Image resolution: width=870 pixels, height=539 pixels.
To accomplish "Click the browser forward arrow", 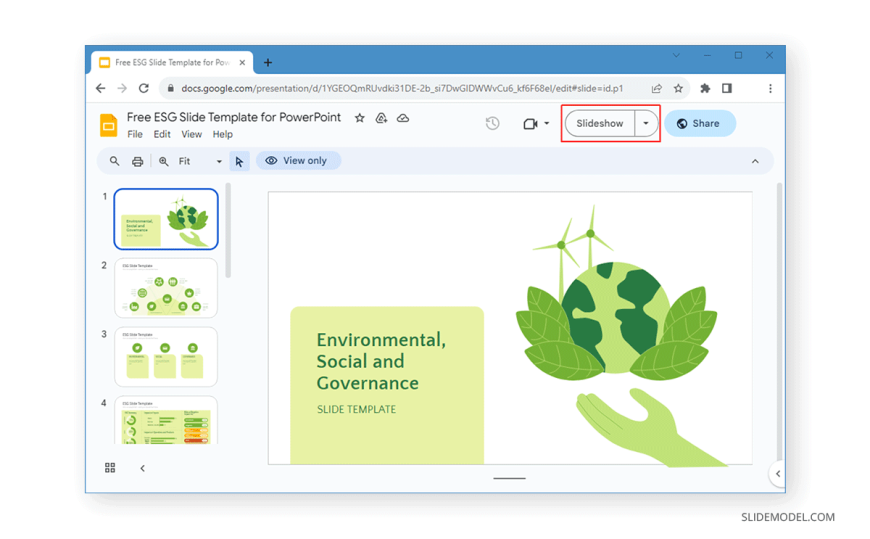I will coord(122,88).
